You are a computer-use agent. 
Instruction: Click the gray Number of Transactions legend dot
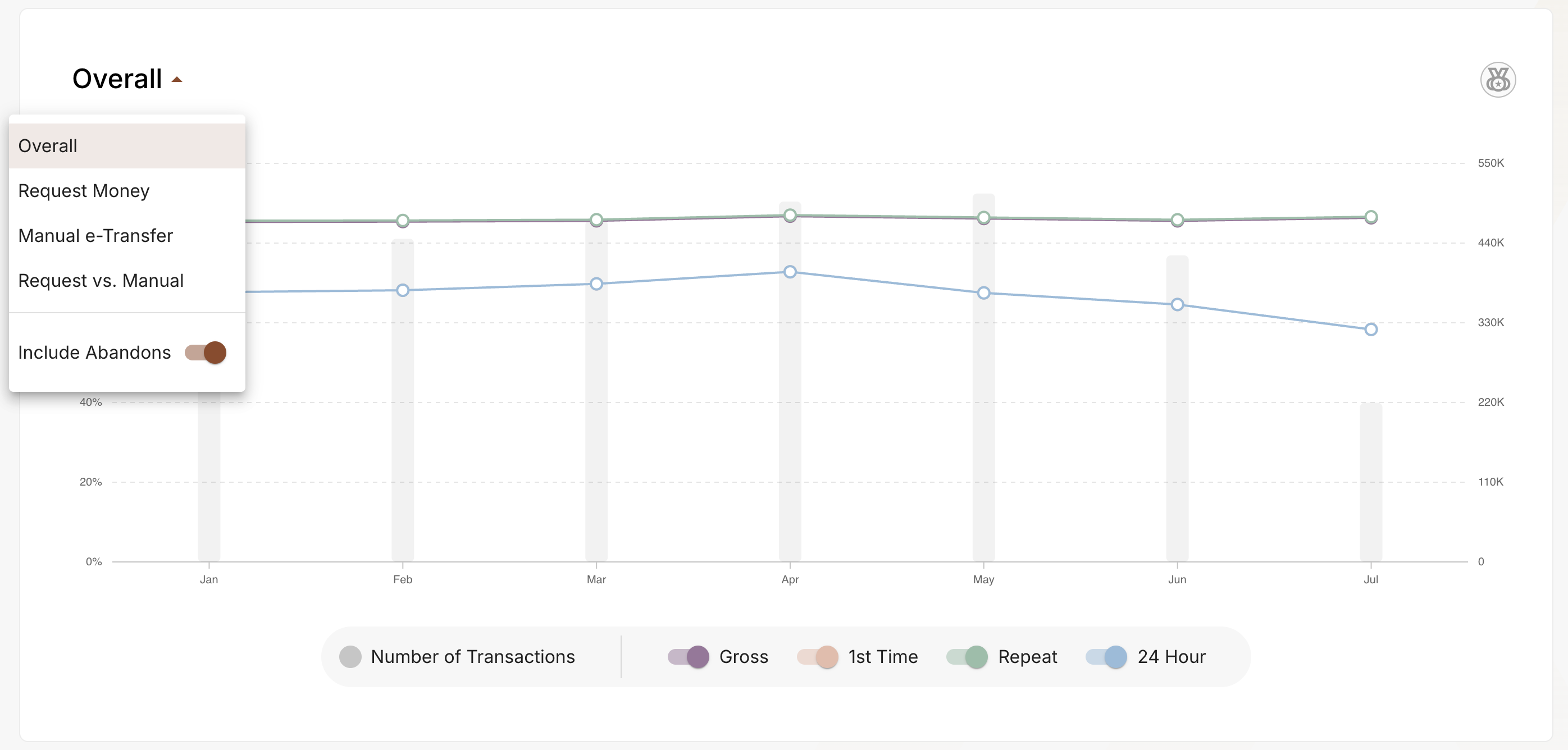[x=350, y=657]
